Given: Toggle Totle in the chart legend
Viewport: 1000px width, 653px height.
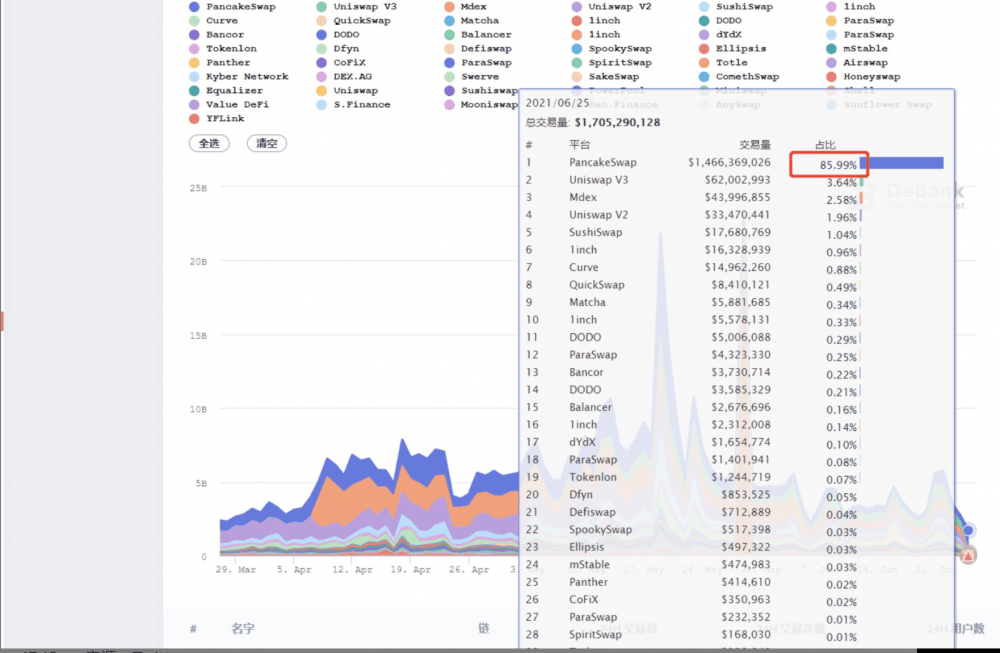Looking at the screenshot, I should [724, 62].
